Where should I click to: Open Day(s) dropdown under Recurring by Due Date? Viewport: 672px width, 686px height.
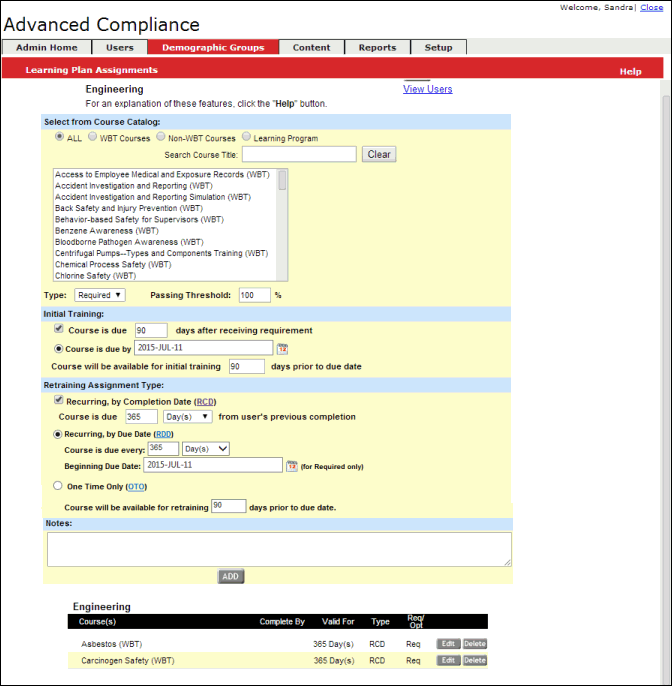(206, 449)
